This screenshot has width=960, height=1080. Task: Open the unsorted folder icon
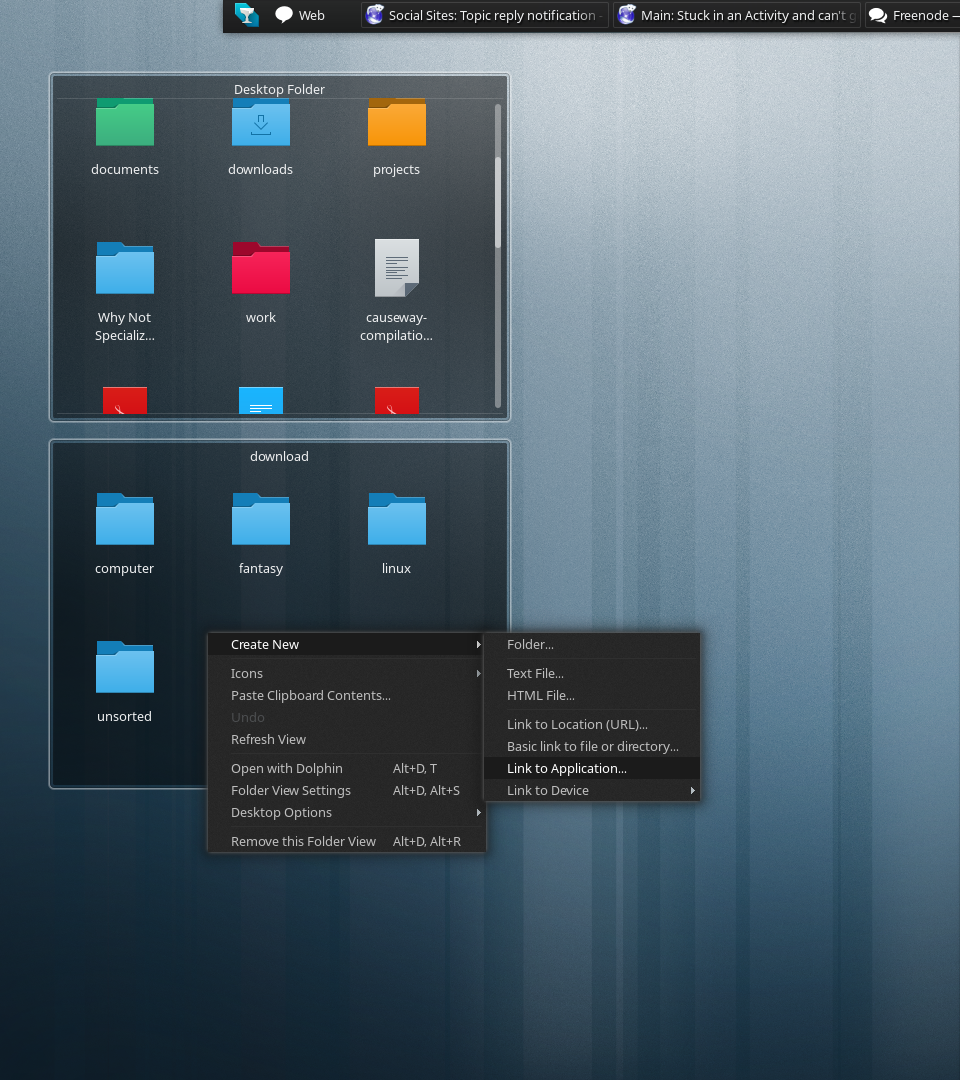tap(125, 667)
